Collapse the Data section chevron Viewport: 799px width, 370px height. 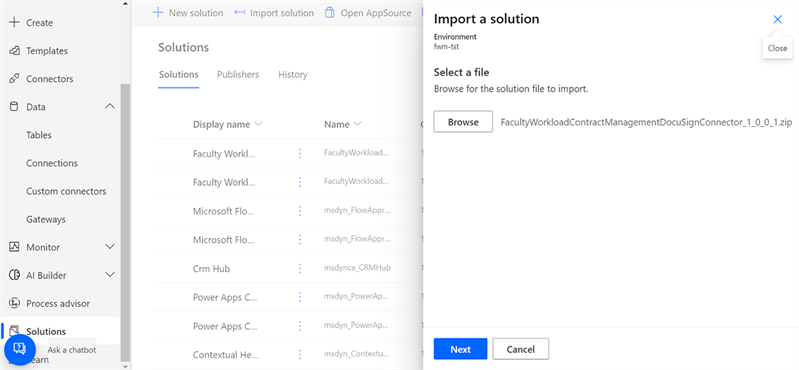pyautogui.click(x=110, y=107)
